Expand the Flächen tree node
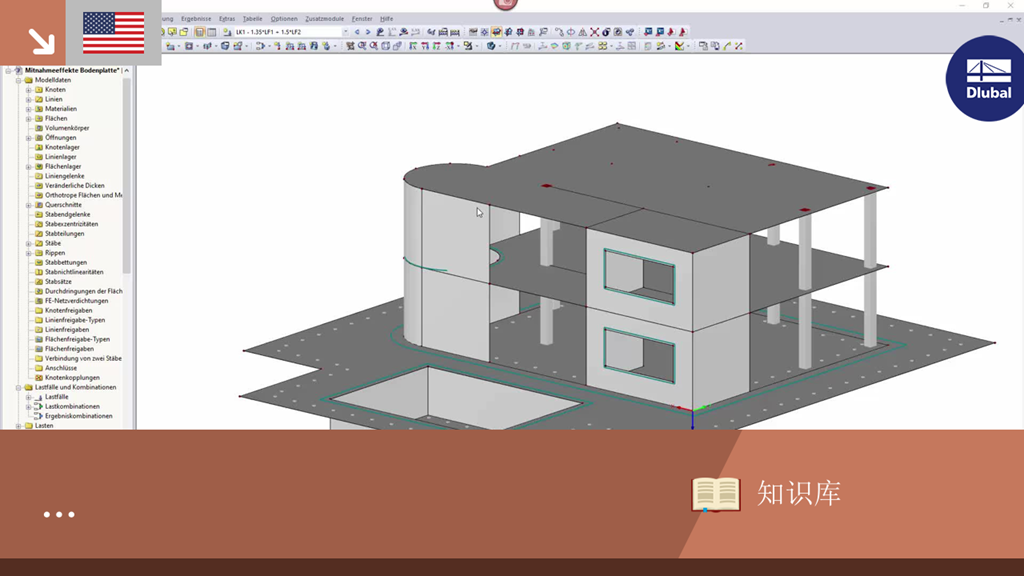Viewport: 1024px width, 576px height. (29, 119)
